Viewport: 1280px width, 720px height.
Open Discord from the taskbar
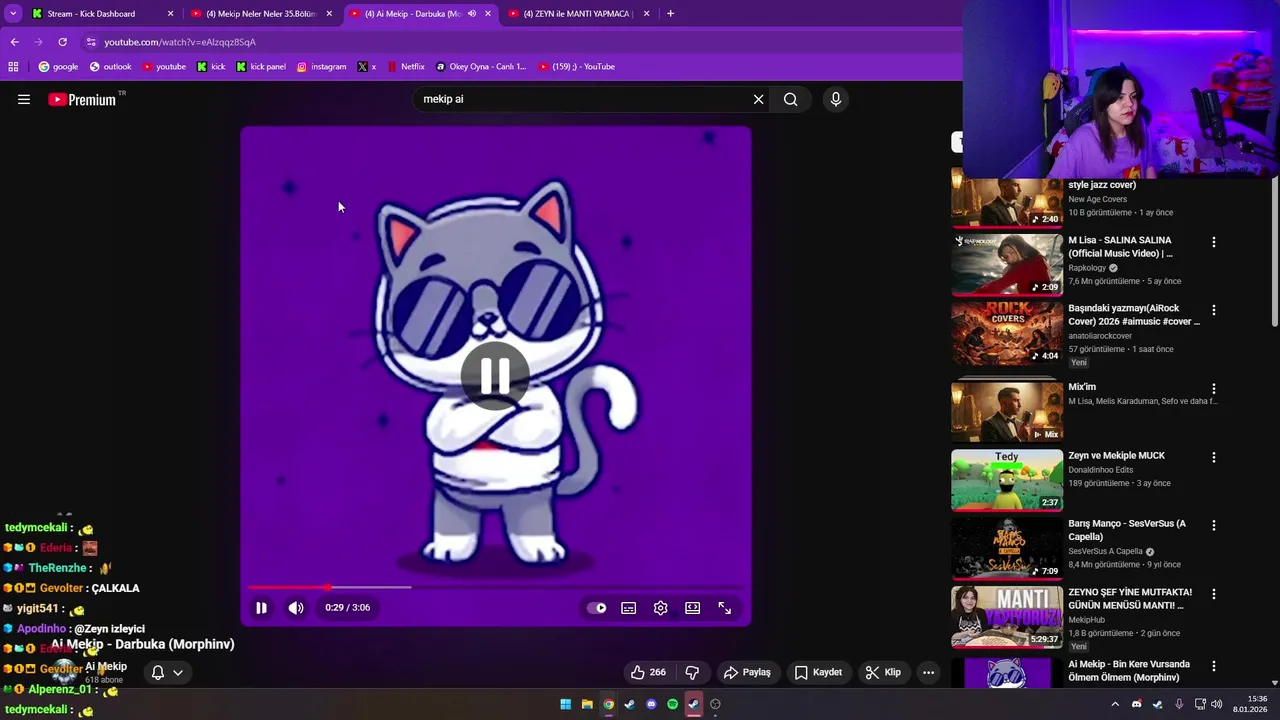pyautogui.click(x=651, y=704)
